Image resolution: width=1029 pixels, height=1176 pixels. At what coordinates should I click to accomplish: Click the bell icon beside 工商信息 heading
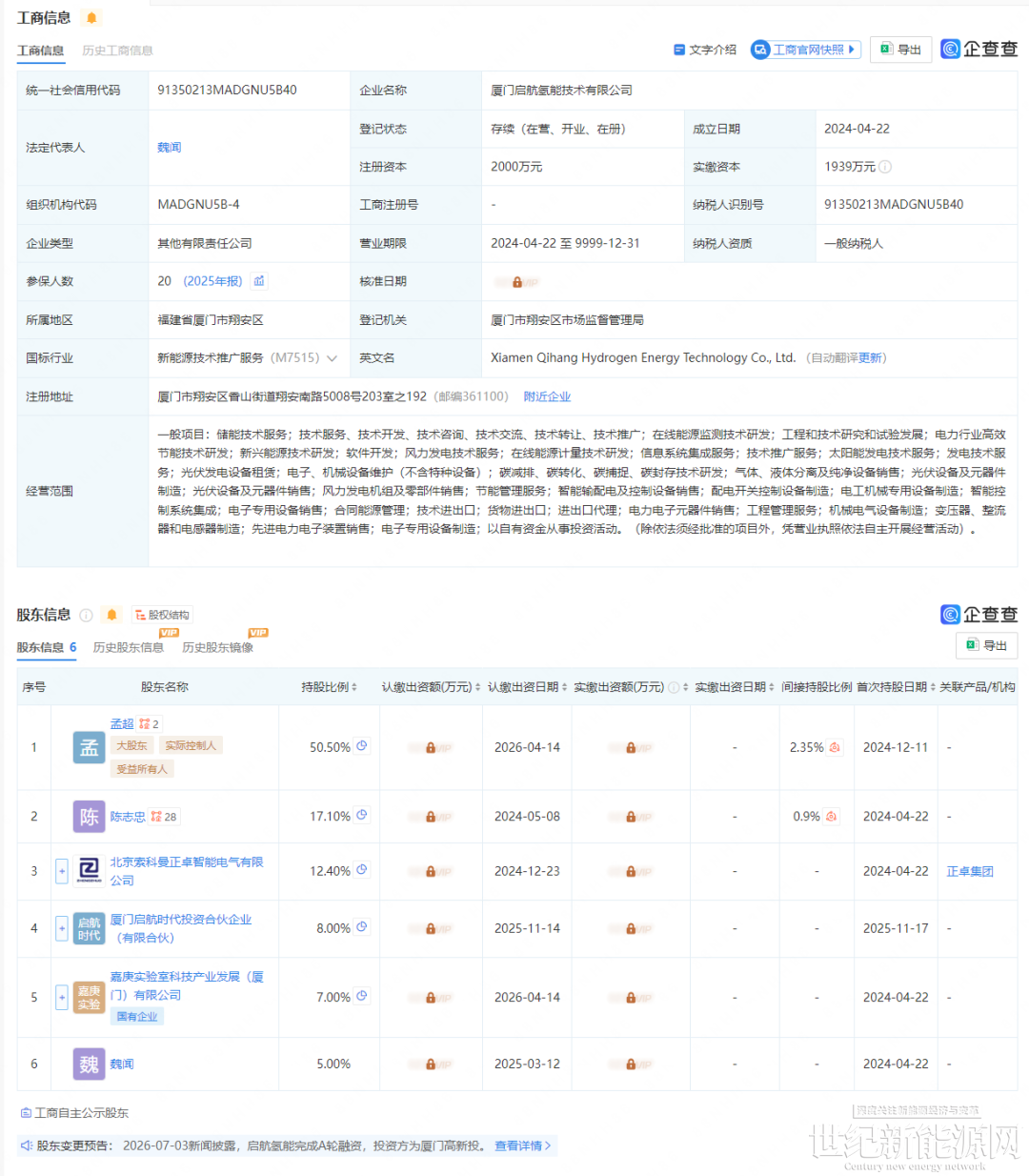[91, 18]
